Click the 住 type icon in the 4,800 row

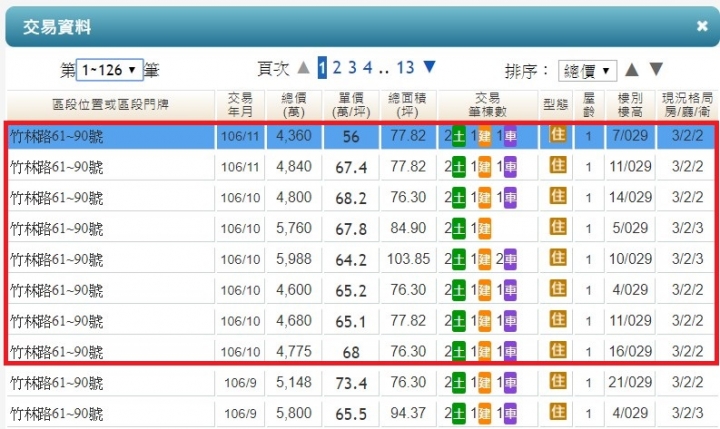point(557,196)
